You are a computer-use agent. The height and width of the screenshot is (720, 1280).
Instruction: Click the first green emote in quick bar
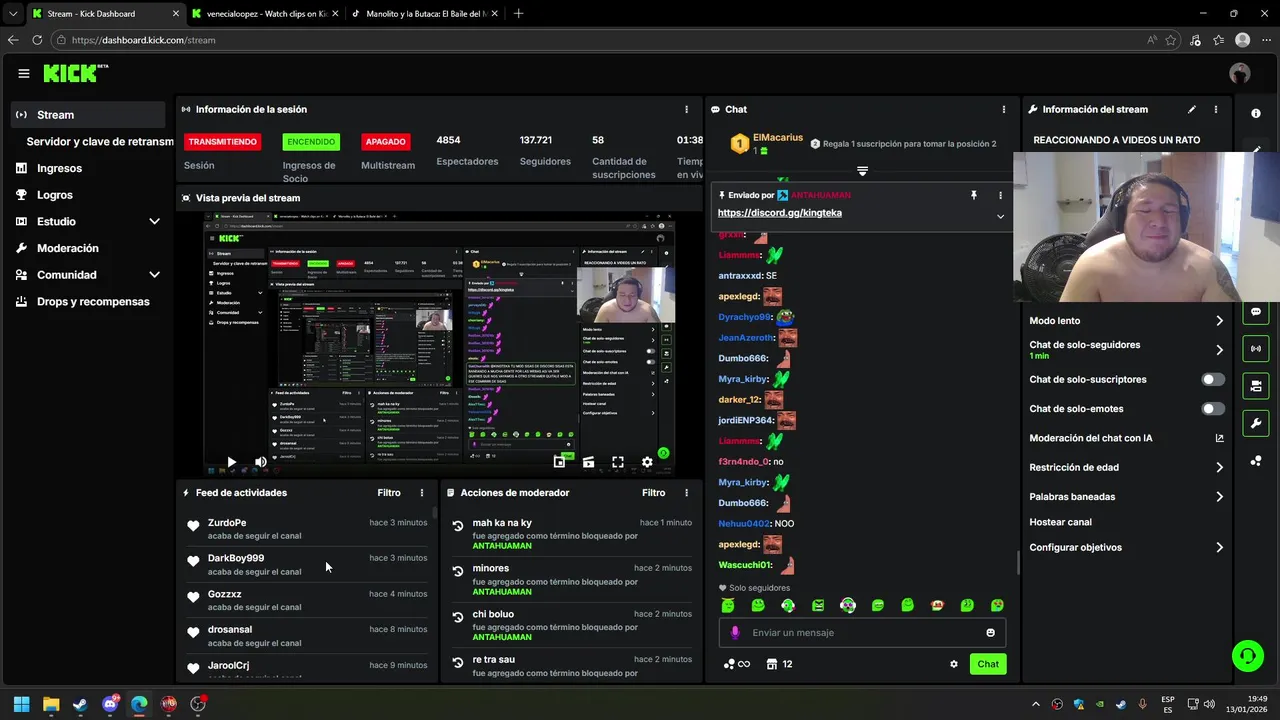[x=728, y=605]
